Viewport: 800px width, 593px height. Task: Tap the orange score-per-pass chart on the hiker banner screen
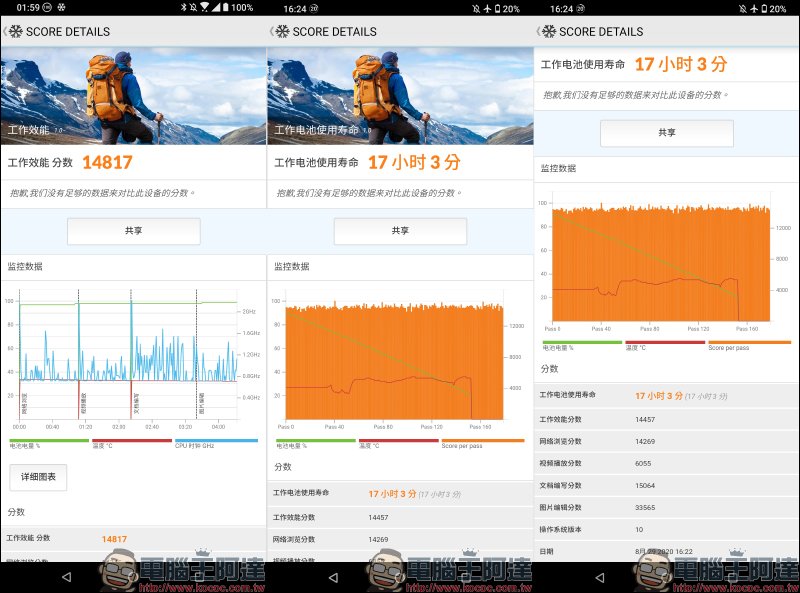click(x=394, y=360)
